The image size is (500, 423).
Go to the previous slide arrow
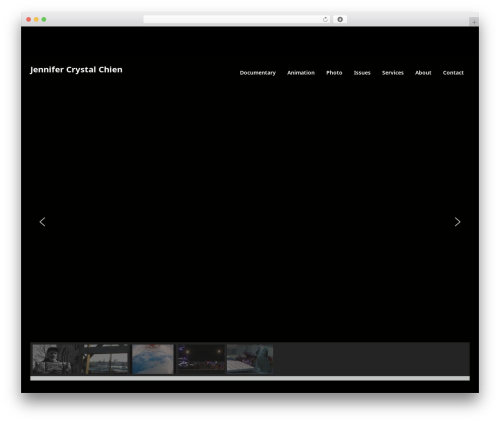(42, 222)
